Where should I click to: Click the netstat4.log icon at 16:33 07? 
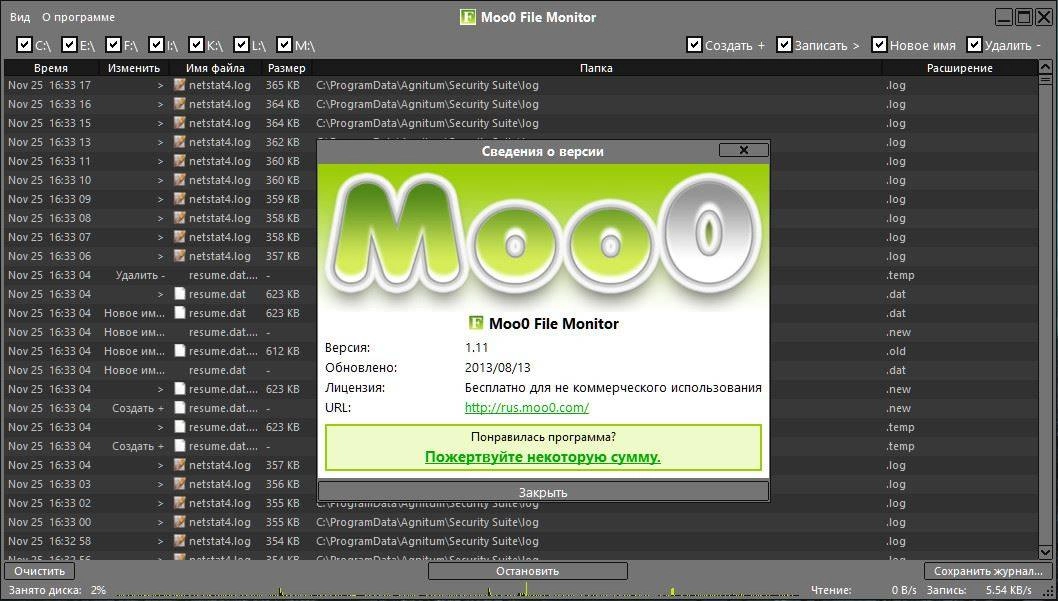coord(179,237)
